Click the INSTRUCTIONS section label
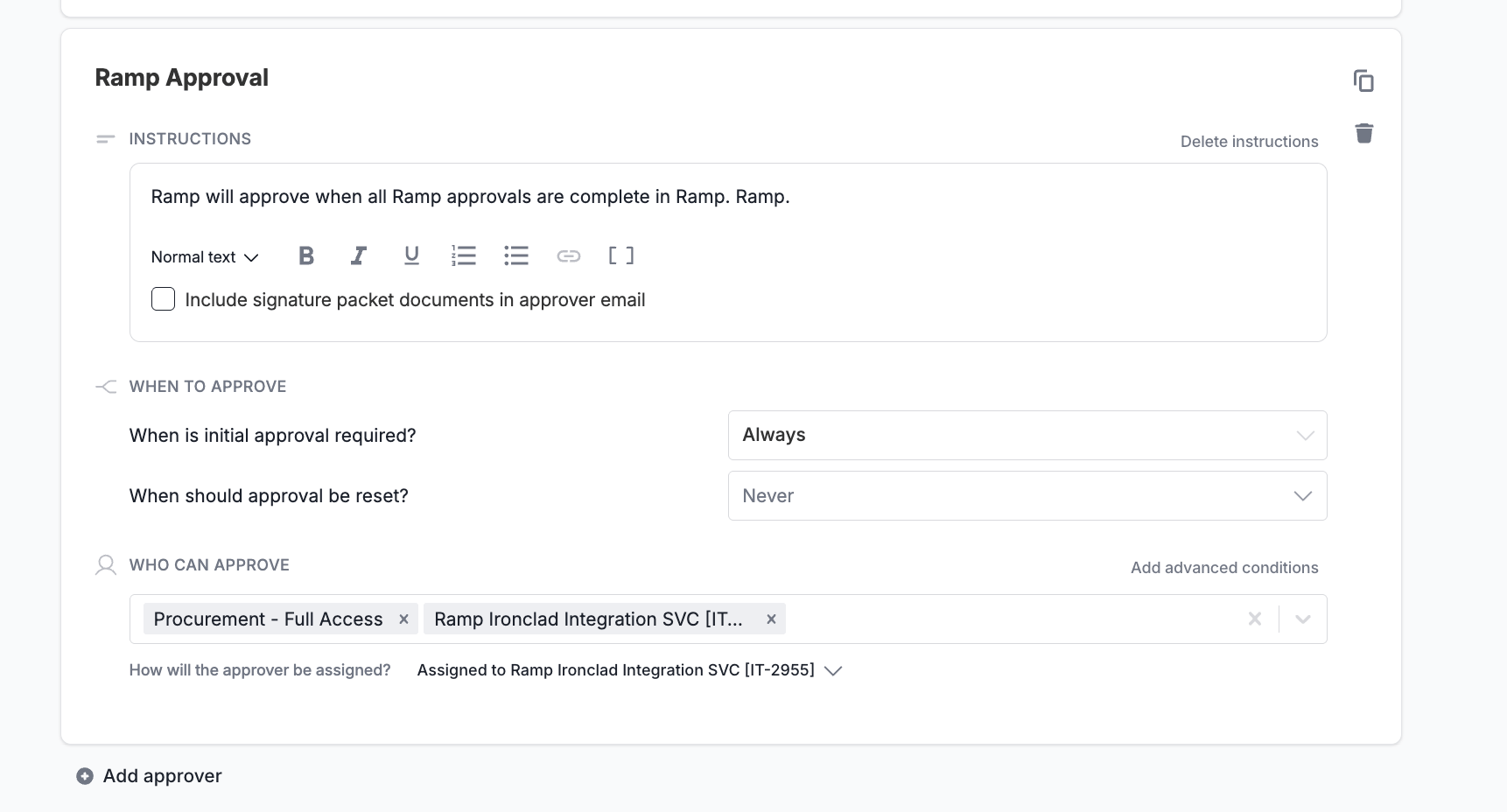1507x812 pixels. point(190,139)
